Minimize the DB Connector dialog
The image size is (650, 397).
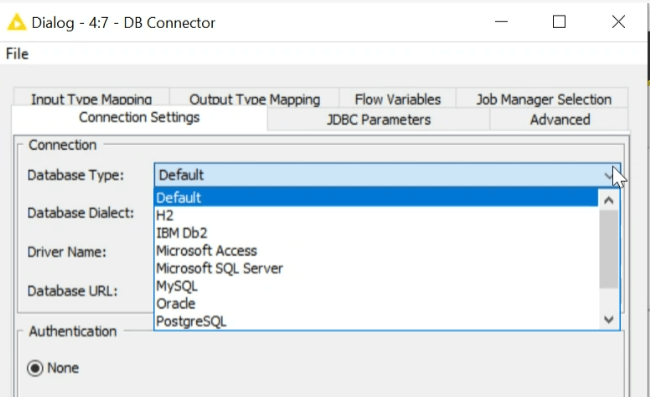click(501, 22)
